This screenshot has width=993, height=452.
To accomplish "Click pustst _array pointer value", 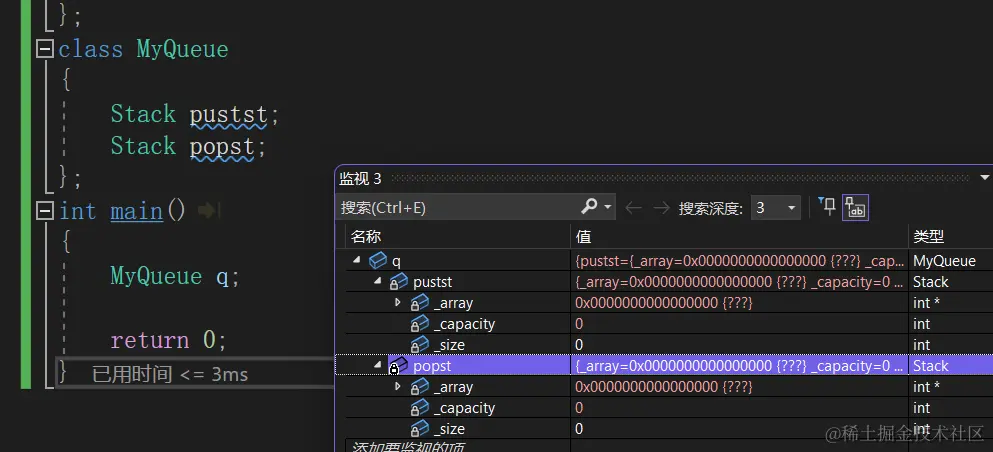I will (x=664, y=303).
